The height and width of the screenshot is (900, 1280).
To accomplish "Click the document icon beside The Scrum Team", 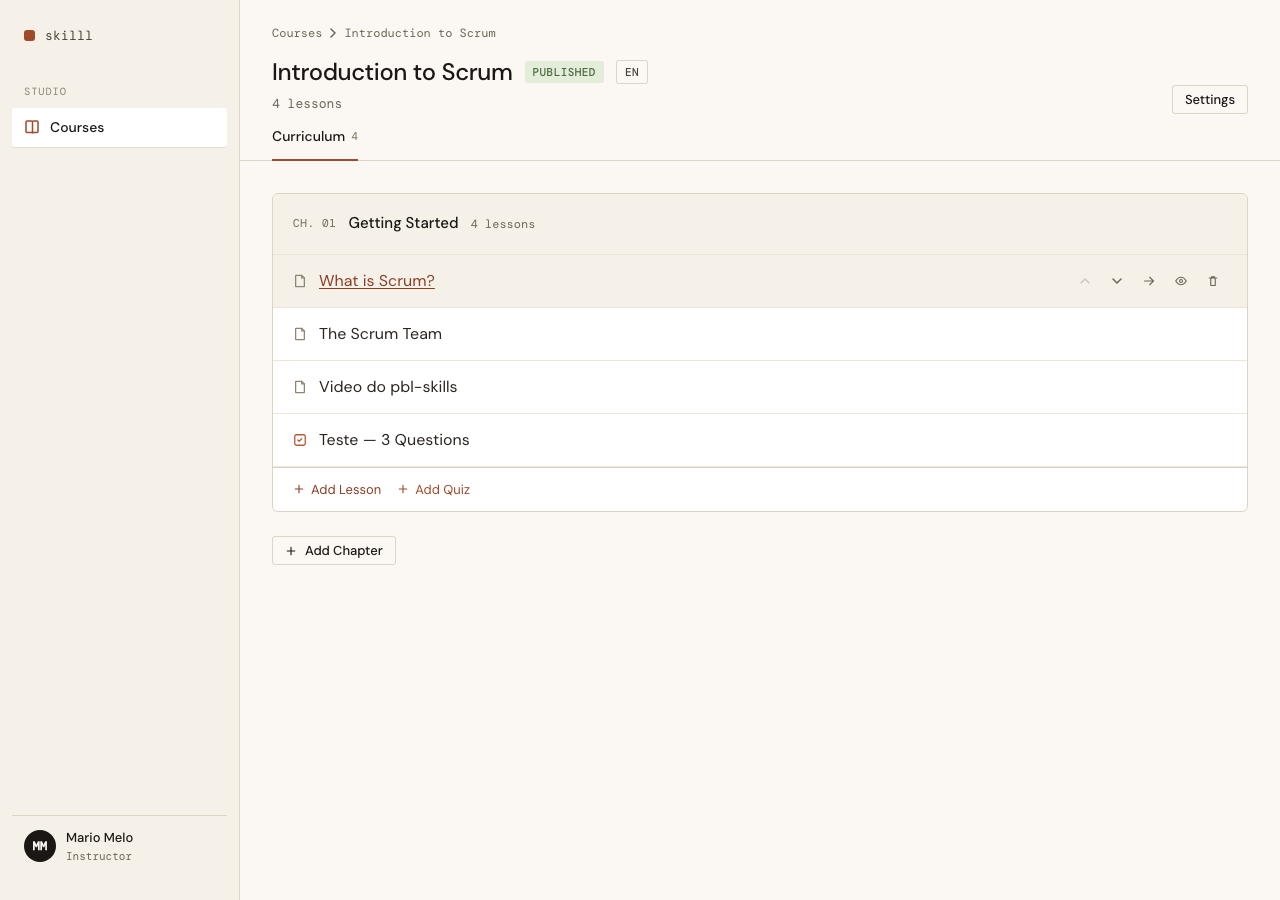I will (x=300, y=334).
